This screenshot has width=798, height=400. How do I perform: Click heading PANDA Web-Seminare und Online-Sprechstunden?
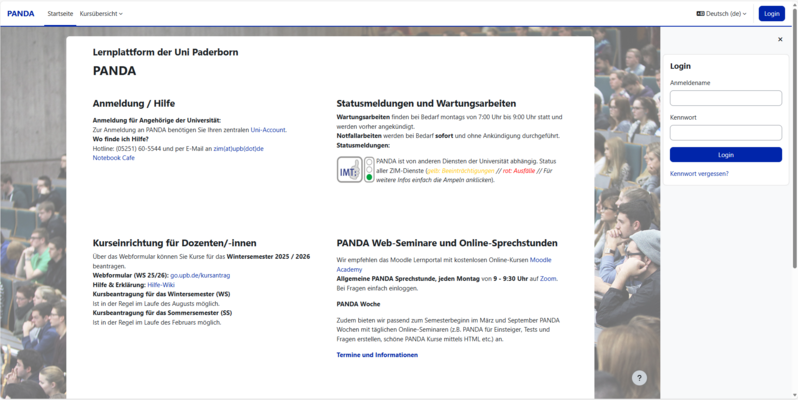click(447, 243)
